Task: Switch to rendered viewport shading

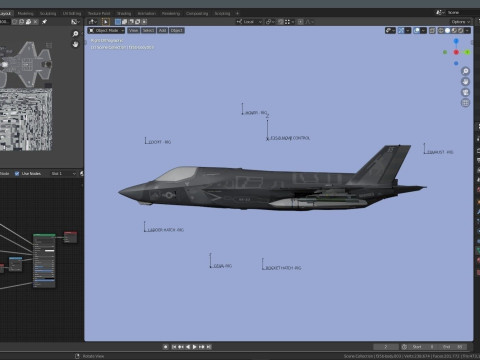Action: (x=461, y=30)
